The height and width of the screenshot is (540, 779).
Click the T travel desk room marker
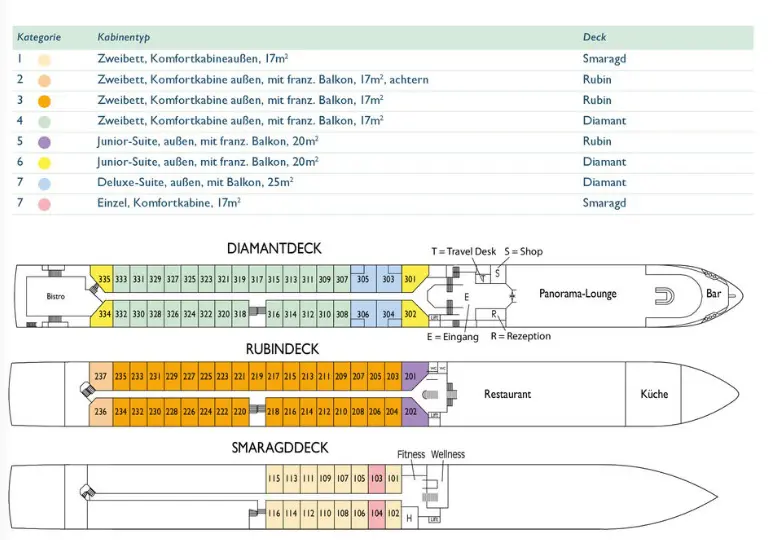(482, 276)
